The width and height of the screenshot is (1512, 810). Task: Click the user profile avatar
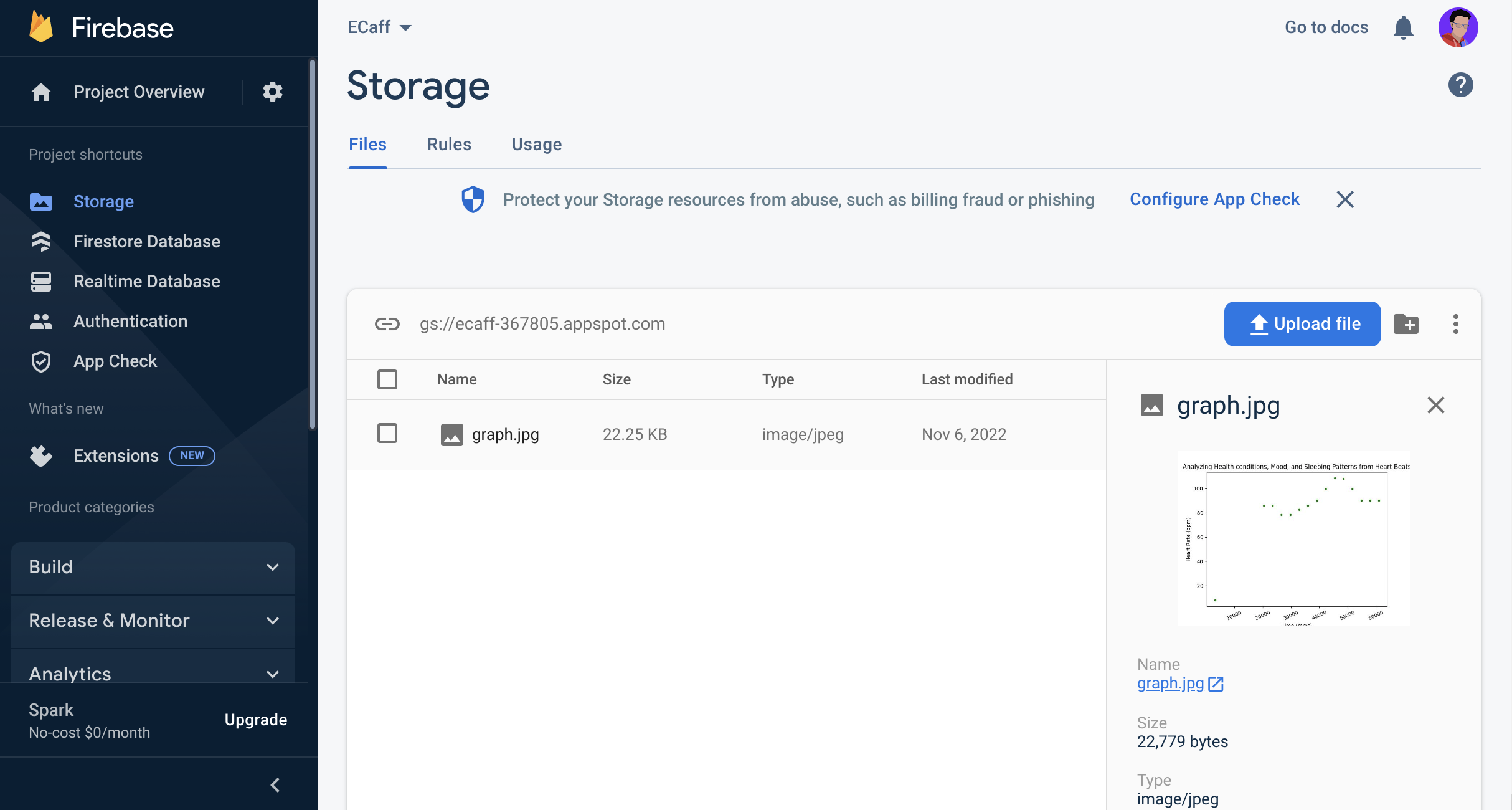coord(1458,27)
